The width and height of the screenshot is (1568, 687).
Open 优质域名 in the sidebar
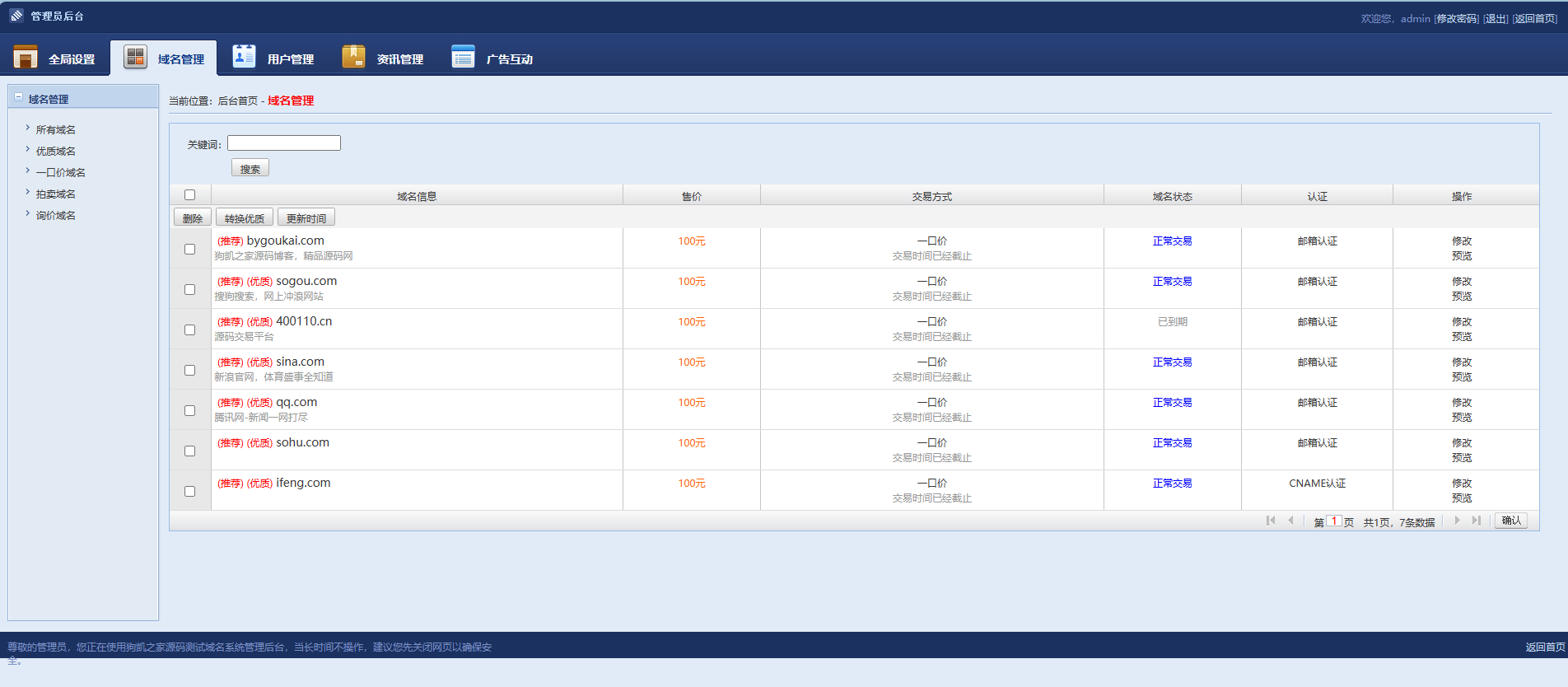pyautogui.click(x=56, y=151)
